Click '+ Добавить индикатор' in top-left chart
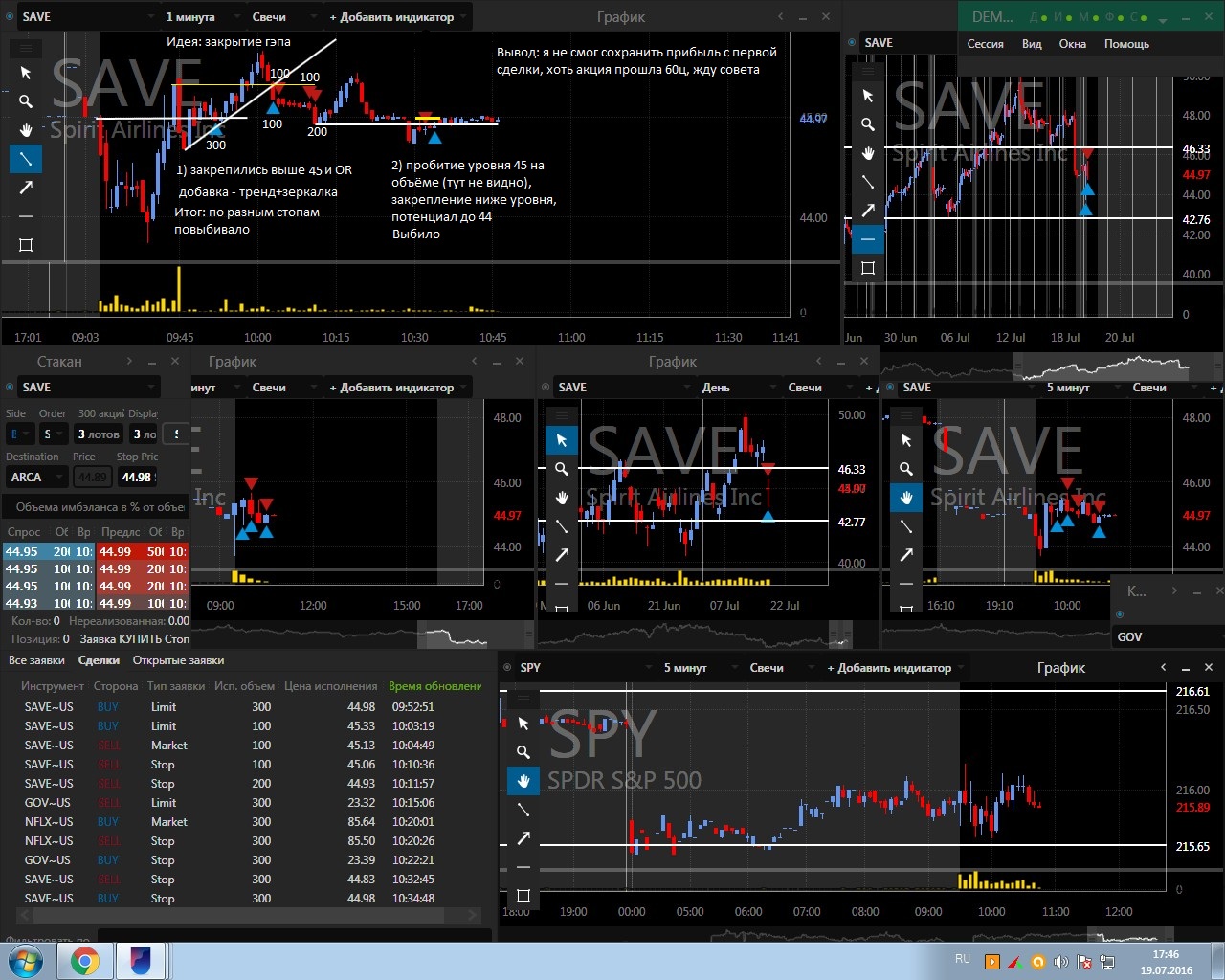The height and width of the screenshot is (980, 1225). click(x=397, y=17)
